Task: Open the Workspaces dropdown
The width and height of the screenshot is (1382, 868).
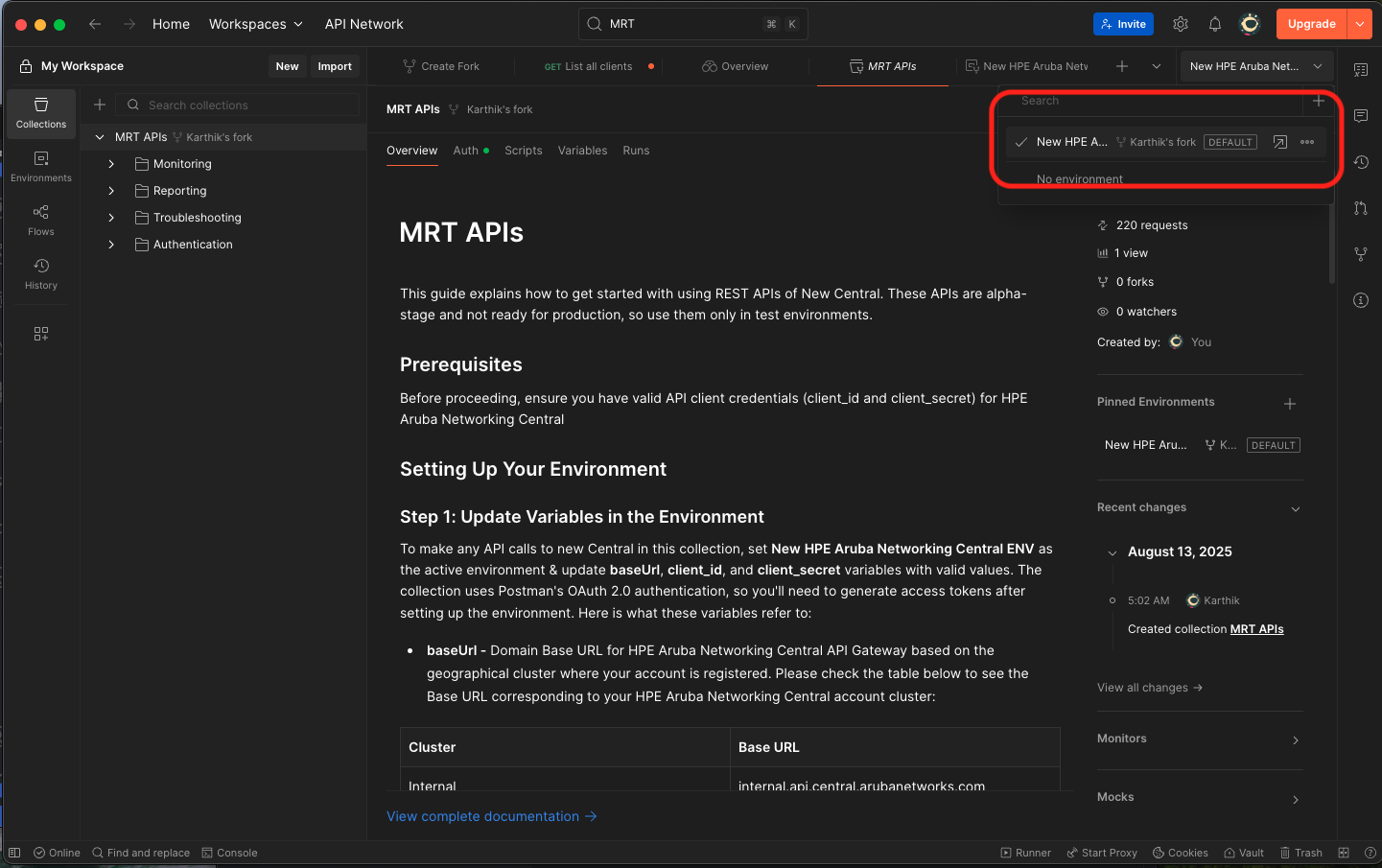Action: point(256,24)
